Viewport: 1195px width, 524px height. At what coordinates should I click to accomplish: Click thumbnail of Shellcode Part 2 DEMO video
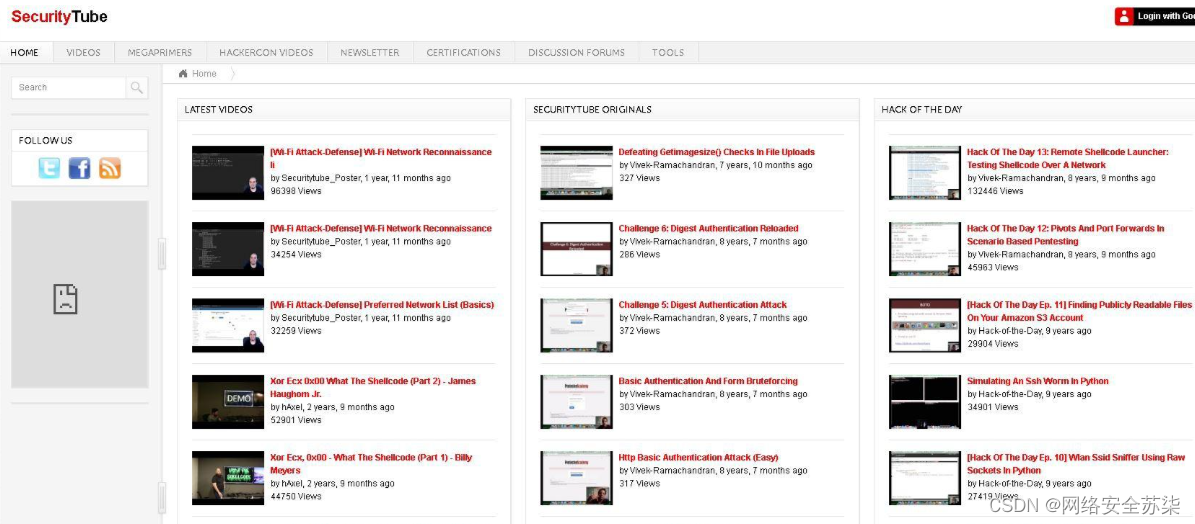click(x=228, y=401)
